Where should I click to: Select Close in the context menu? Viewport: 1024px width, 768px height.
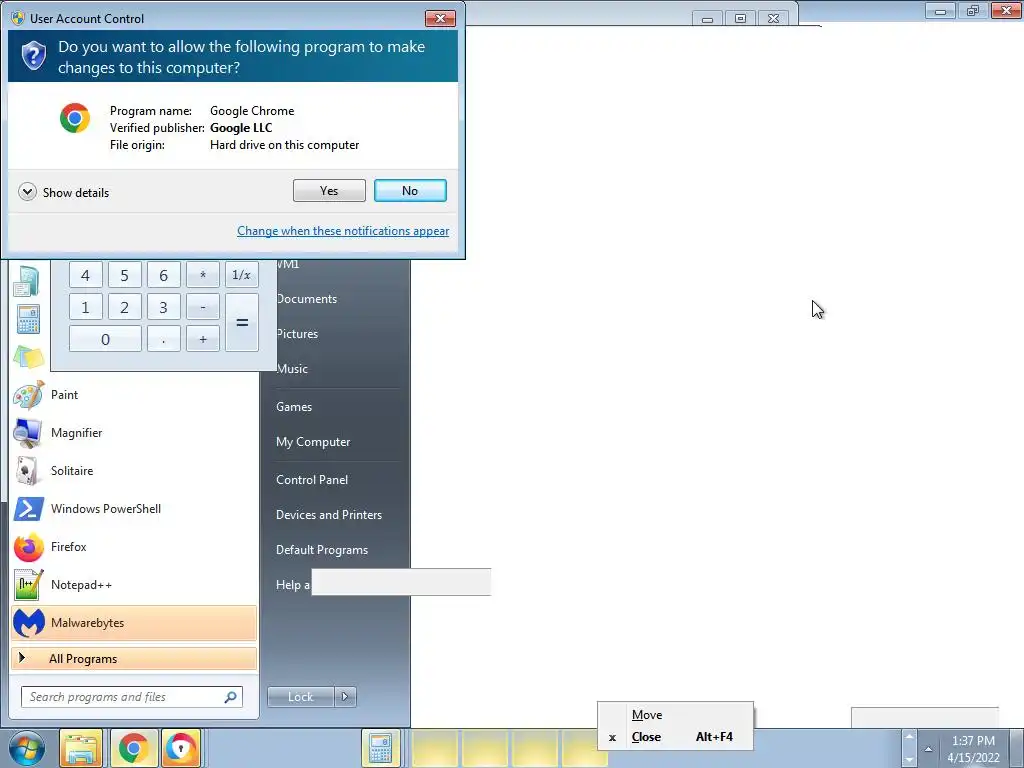coord(675,737)
